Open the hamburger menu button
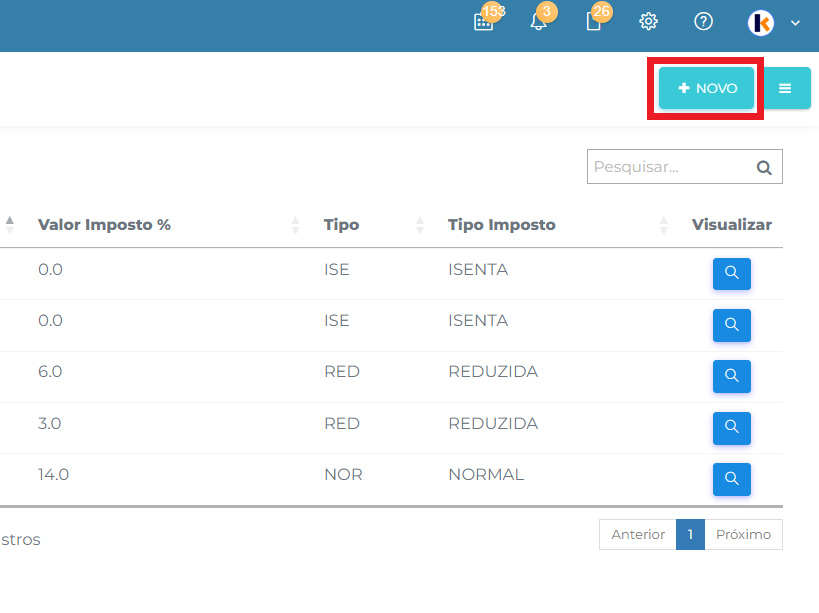This screenshot has width=819, height=613. [785, 88]
